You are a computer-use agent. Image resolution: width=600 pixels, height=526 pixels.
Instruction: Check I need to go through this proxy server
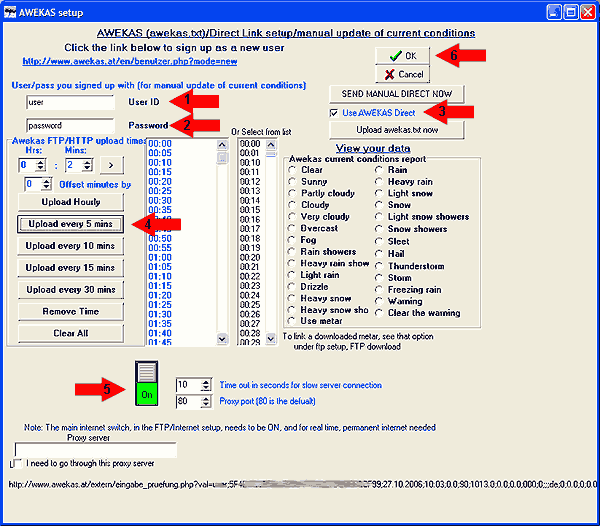[x=17, y=464]
